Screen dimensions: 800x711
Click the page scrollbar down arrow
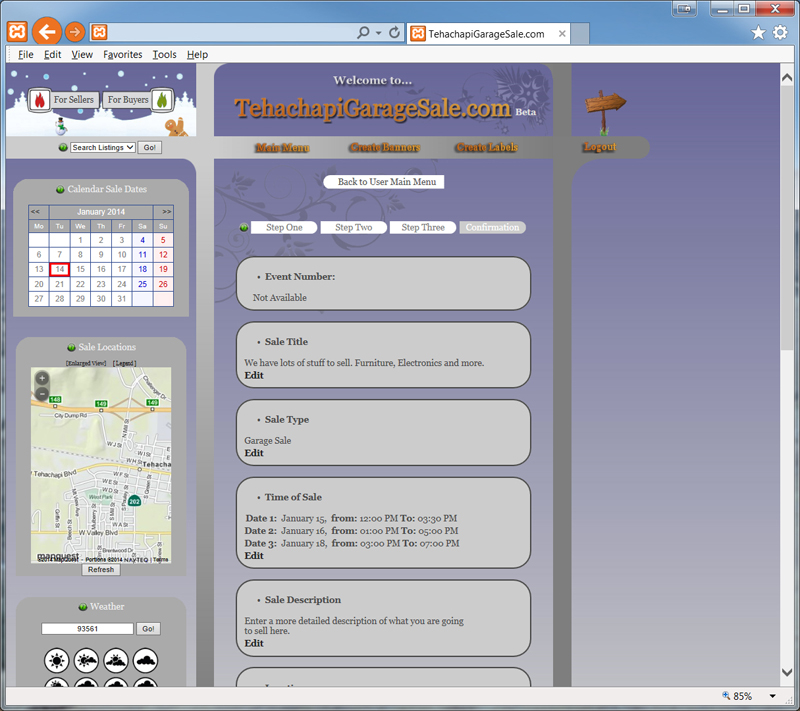tap(787, 673)
